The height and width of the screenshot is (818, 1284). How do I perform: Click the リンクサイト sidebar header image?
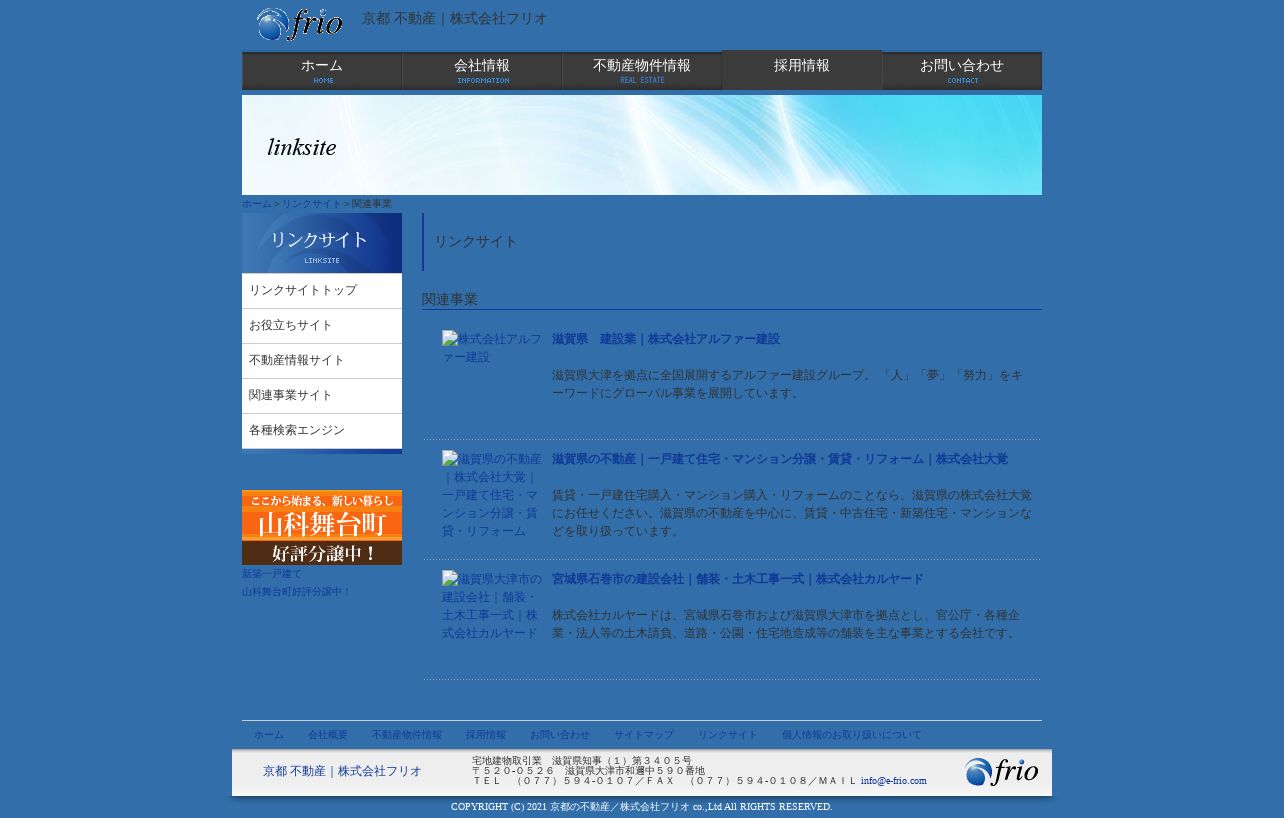(322, 243)
